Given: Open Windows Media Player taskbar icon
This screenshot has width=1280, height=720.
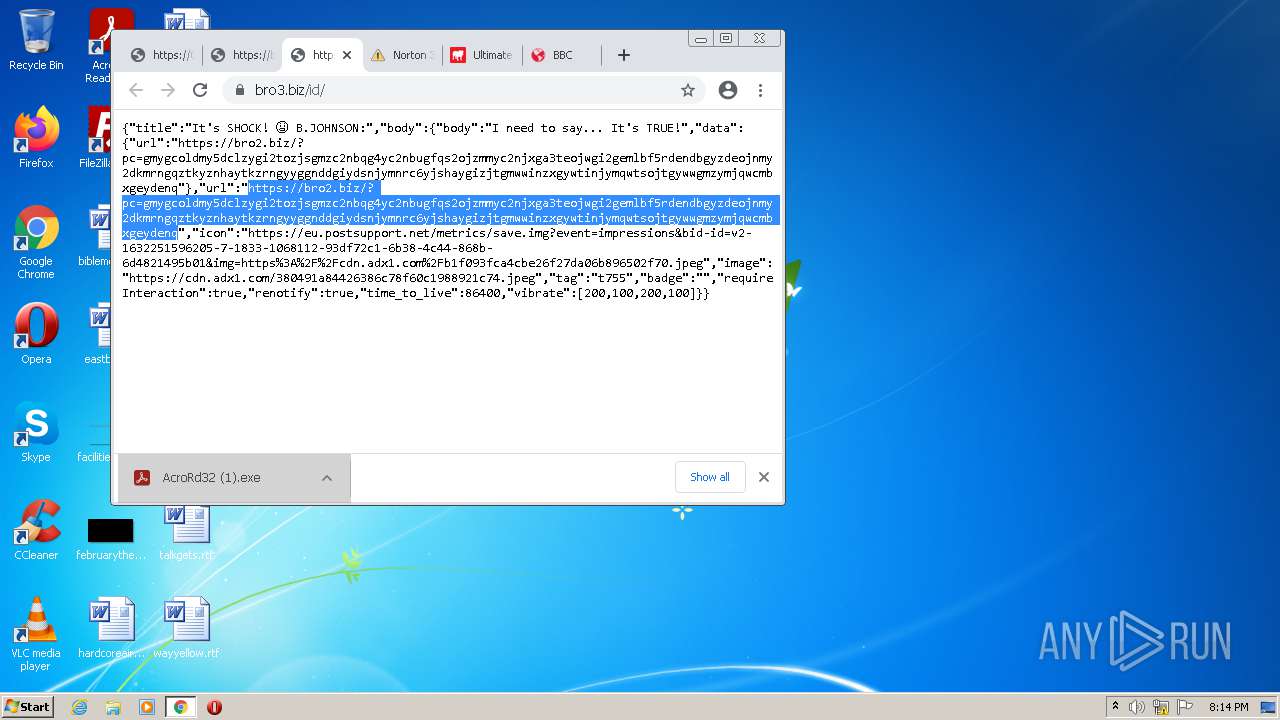Looking at the screenshot, I should point(147,707).
